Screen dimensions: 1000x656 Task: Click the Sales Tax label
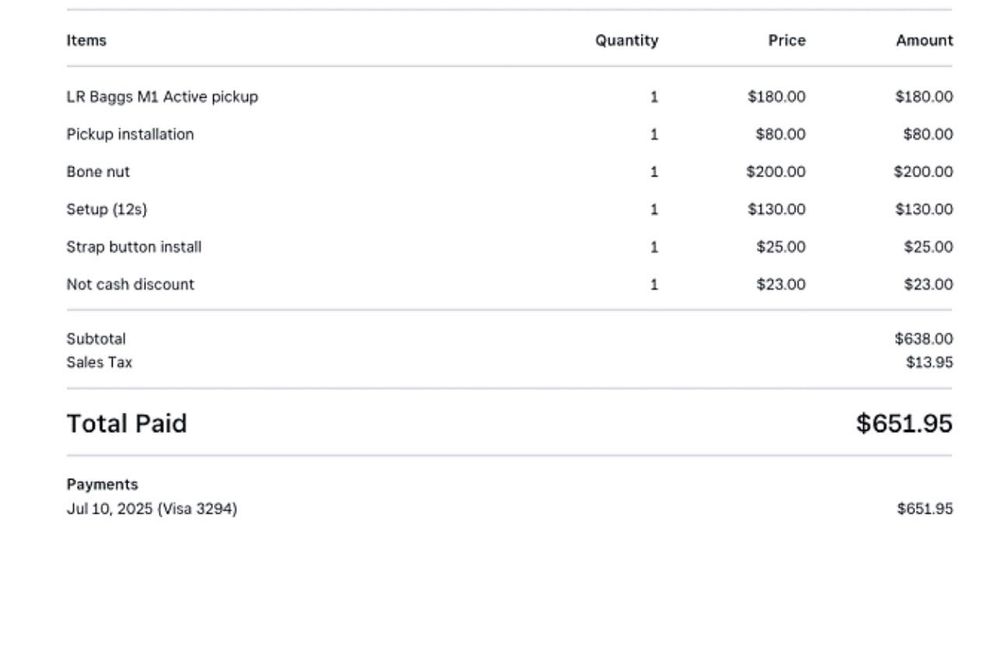tap(99, 362)
